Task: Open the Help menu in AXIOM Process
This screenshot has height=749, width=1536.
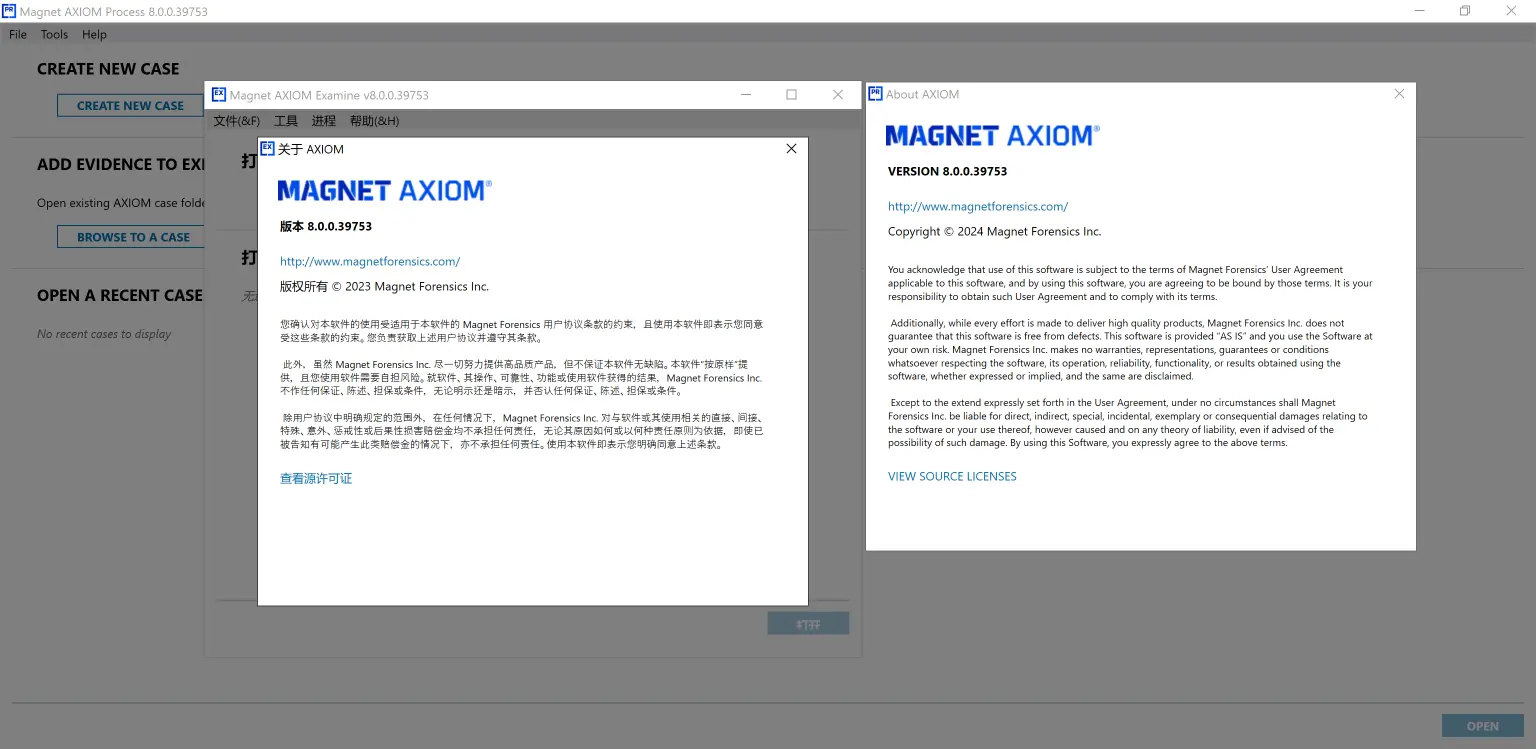Action: [94, 34]
